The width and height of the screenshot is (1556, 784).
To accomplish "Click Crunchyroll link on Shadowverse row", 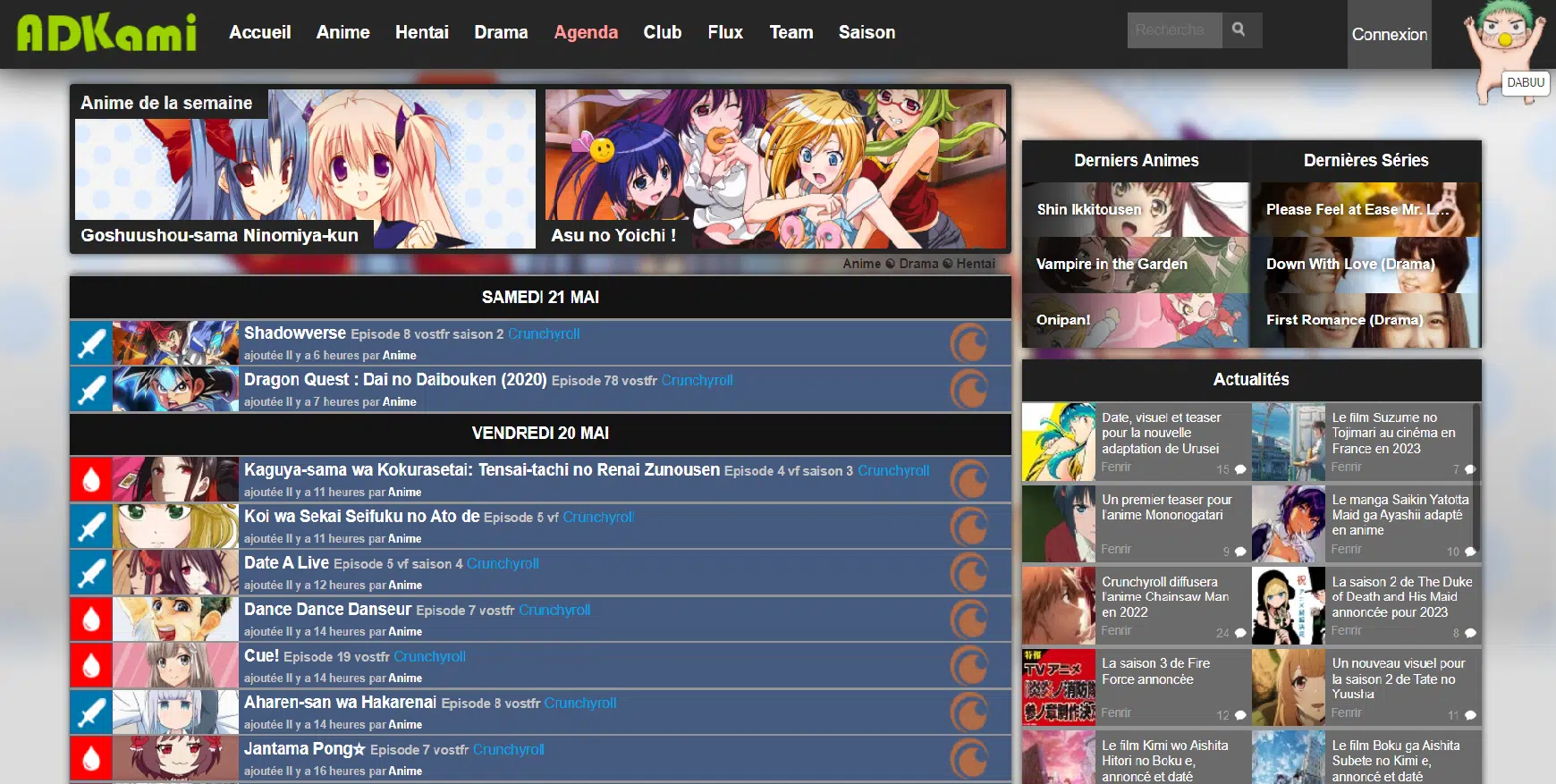I will [x=544, y=333].
